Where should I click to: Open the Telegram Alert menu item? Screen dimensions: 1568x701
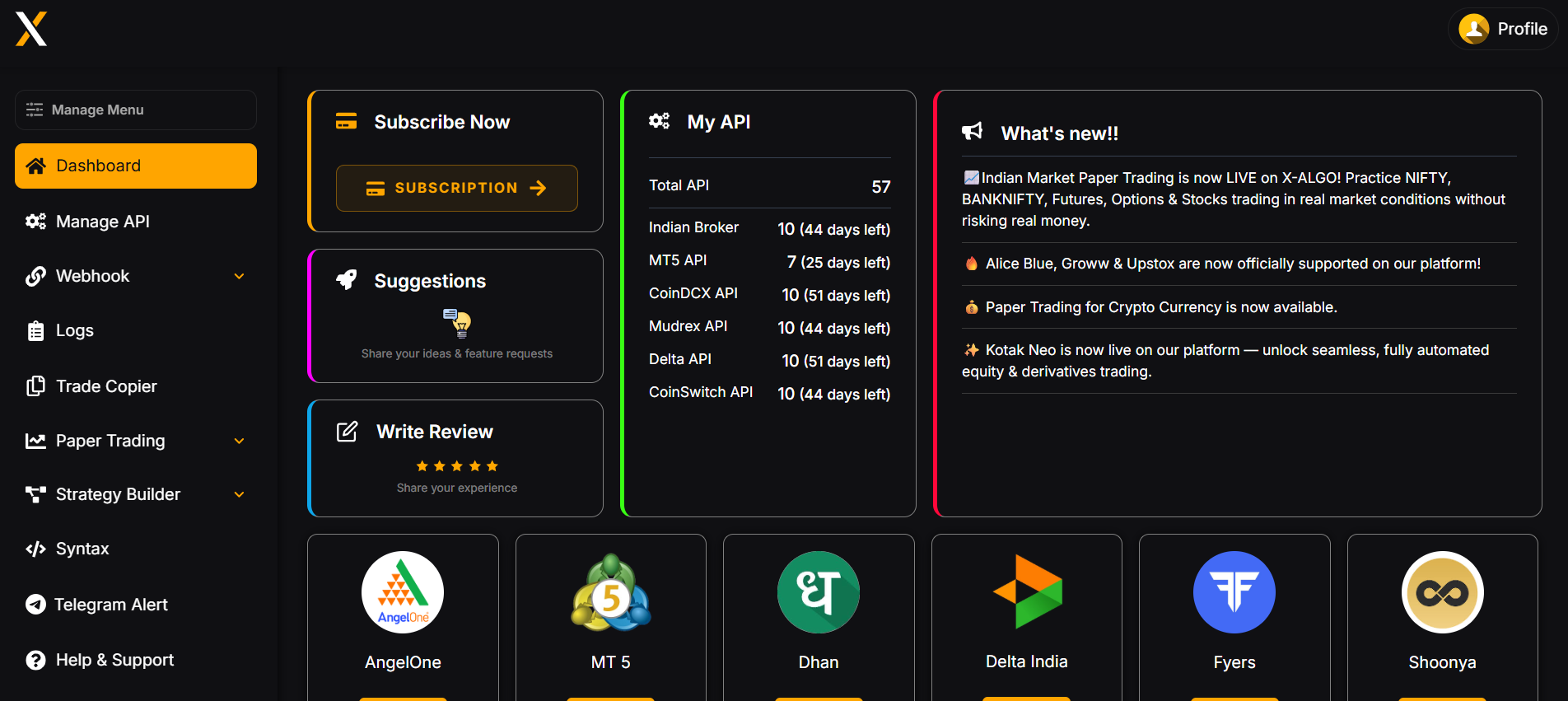(x=136, y=605)
